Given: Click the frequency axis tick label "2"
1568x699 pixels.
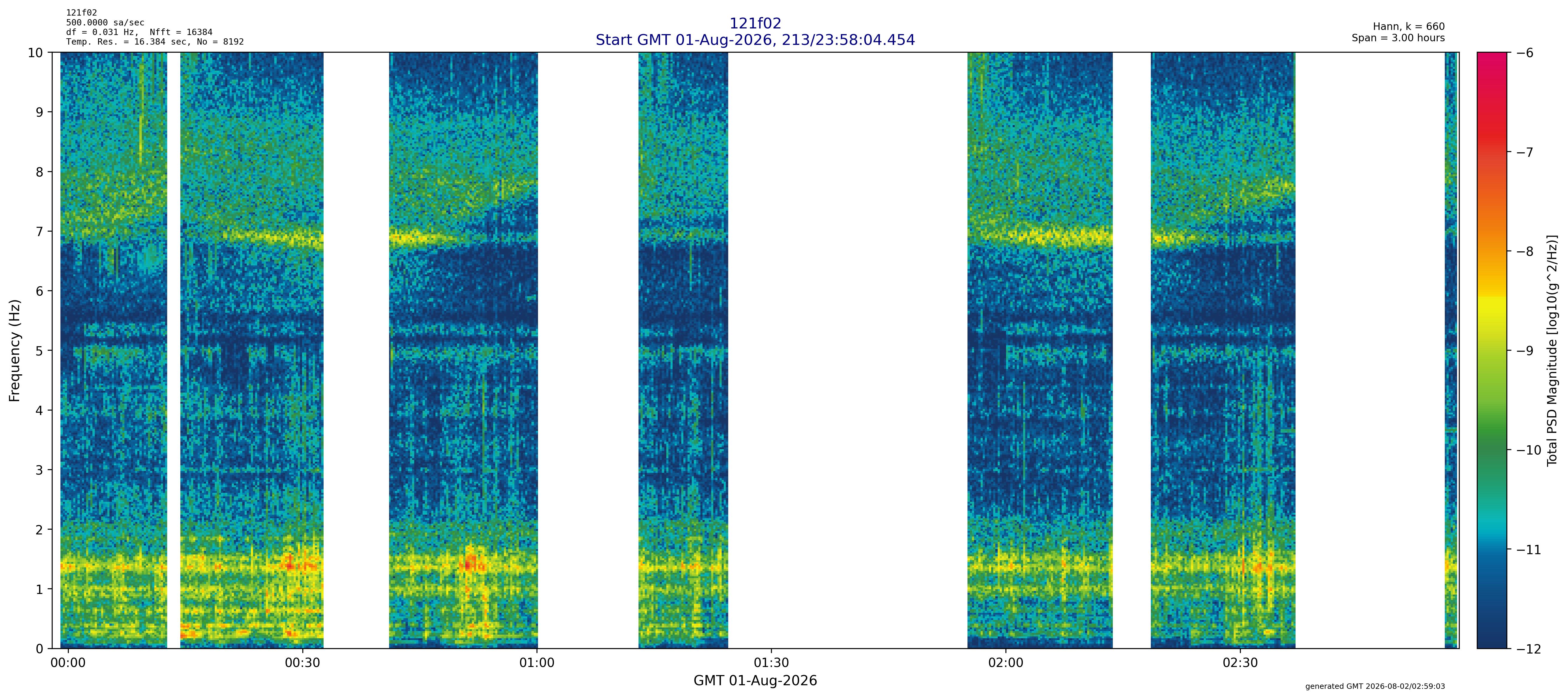Looking at the screenshot, I should coord(39,530).
